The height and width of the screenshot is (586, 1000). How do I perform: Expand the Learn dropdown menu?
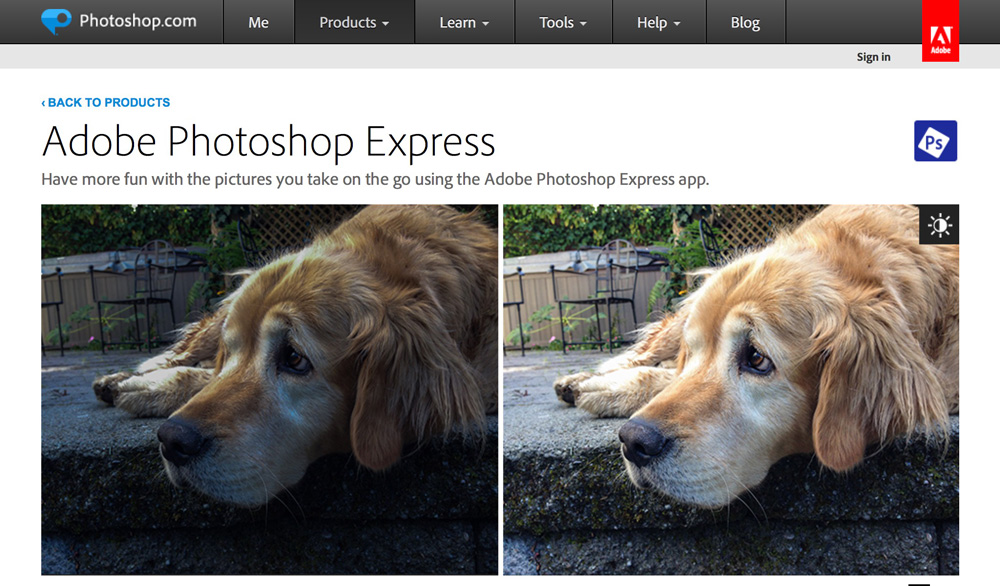pyautogui.click(x=464, y=22)
